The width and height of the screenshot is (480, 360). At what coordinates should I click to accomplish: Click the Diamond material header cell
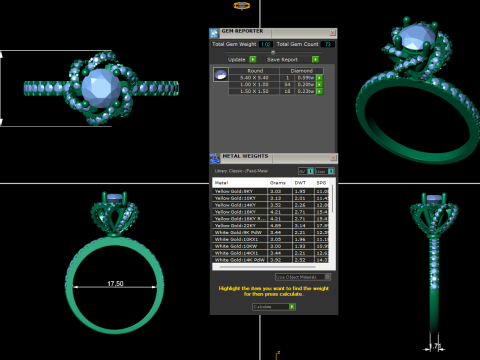301,71
